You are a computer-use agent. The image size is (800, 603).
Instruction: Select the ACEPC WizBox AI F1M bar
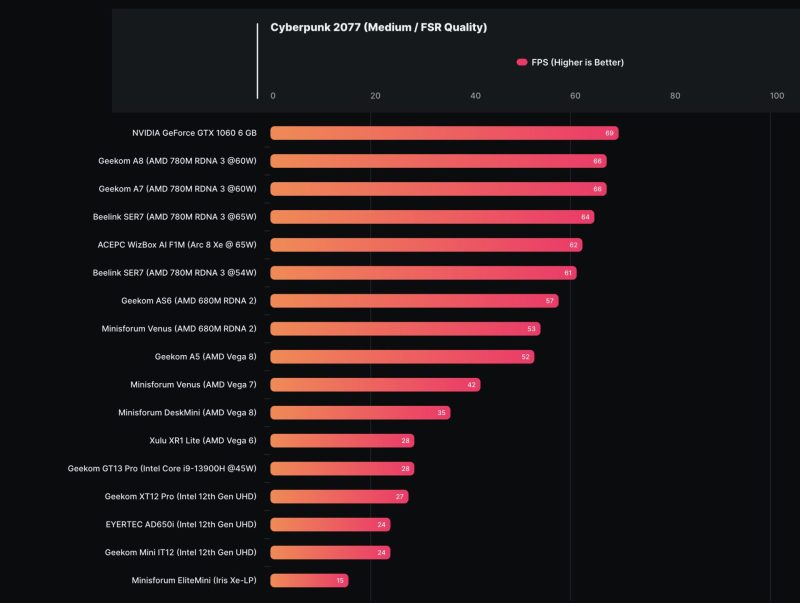tap(426, 245)
